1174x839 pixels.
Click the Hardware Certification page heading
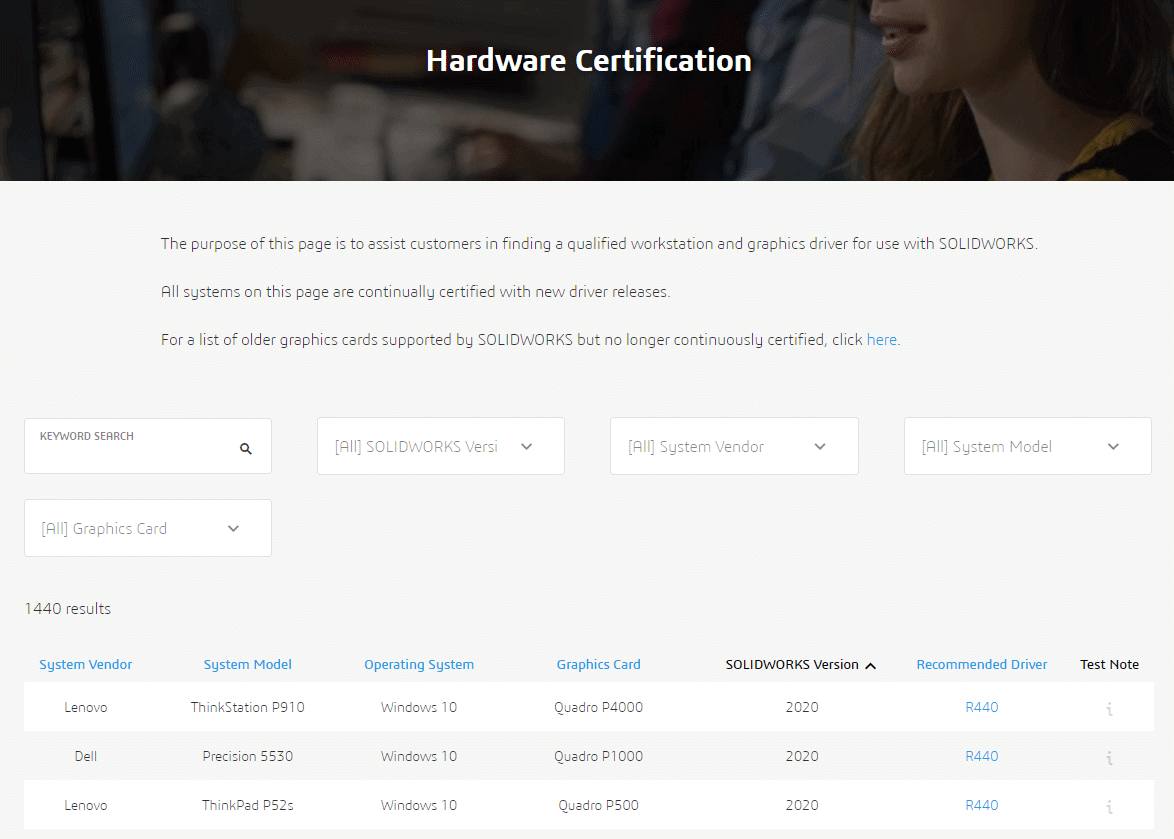(x=588, y=61)
